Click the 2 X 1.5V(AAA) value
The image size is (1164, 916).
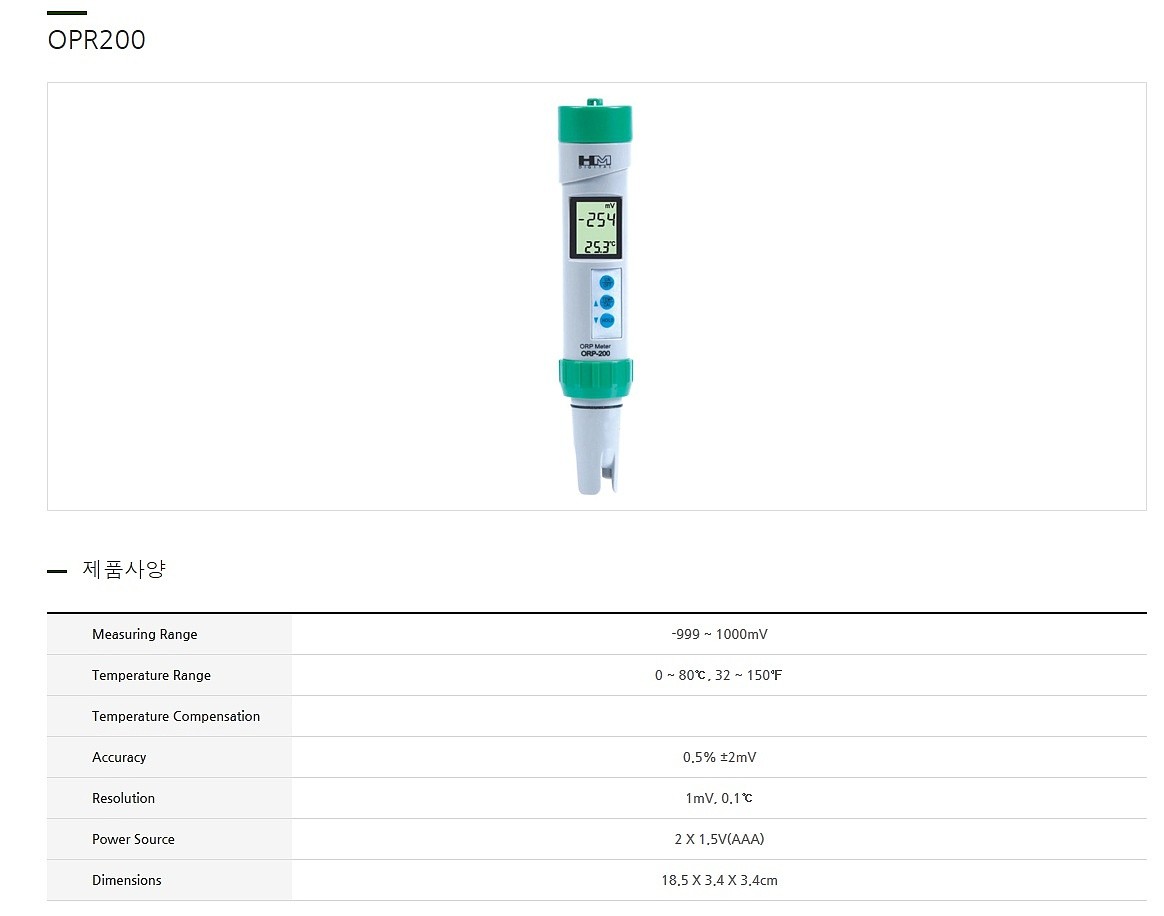[x=719, y=839]
